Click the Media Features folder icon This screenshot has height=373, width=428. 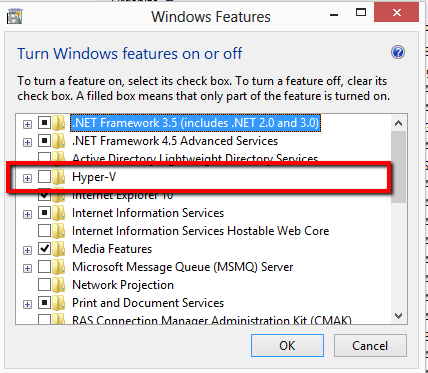pos(59,249)
